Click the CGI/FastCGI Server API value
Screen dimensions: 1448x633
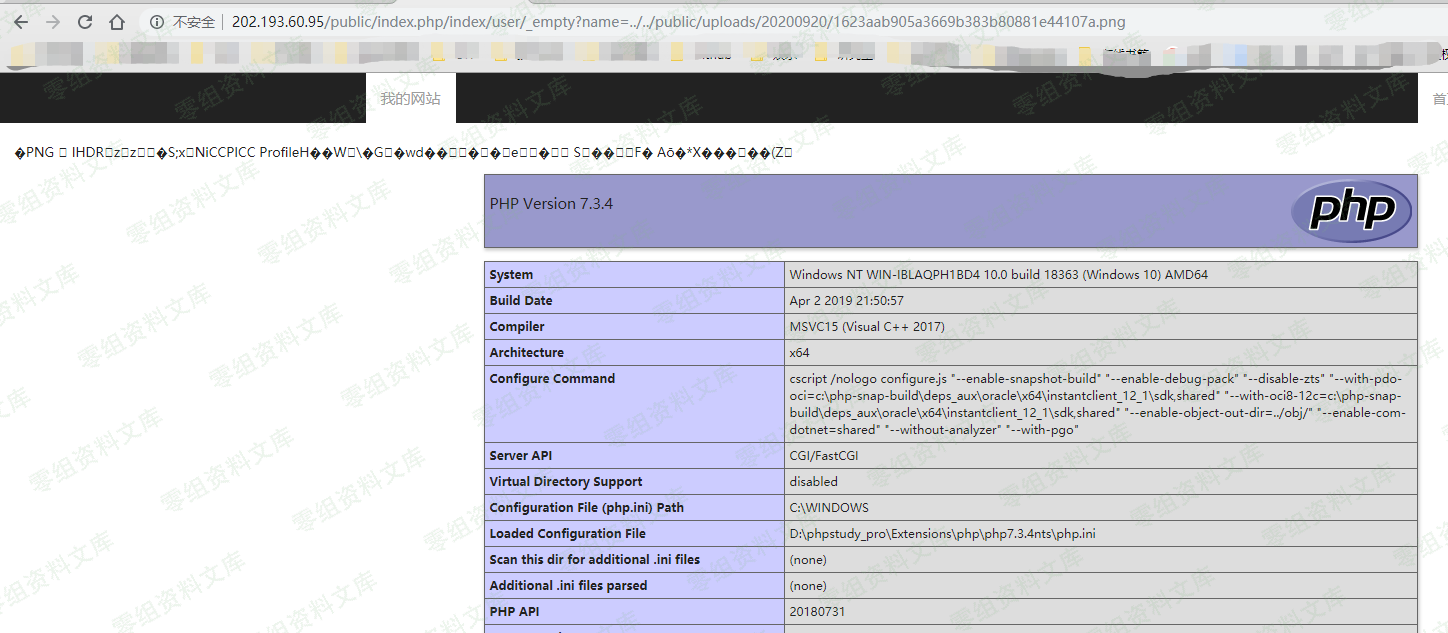click(x=823, y=456)
